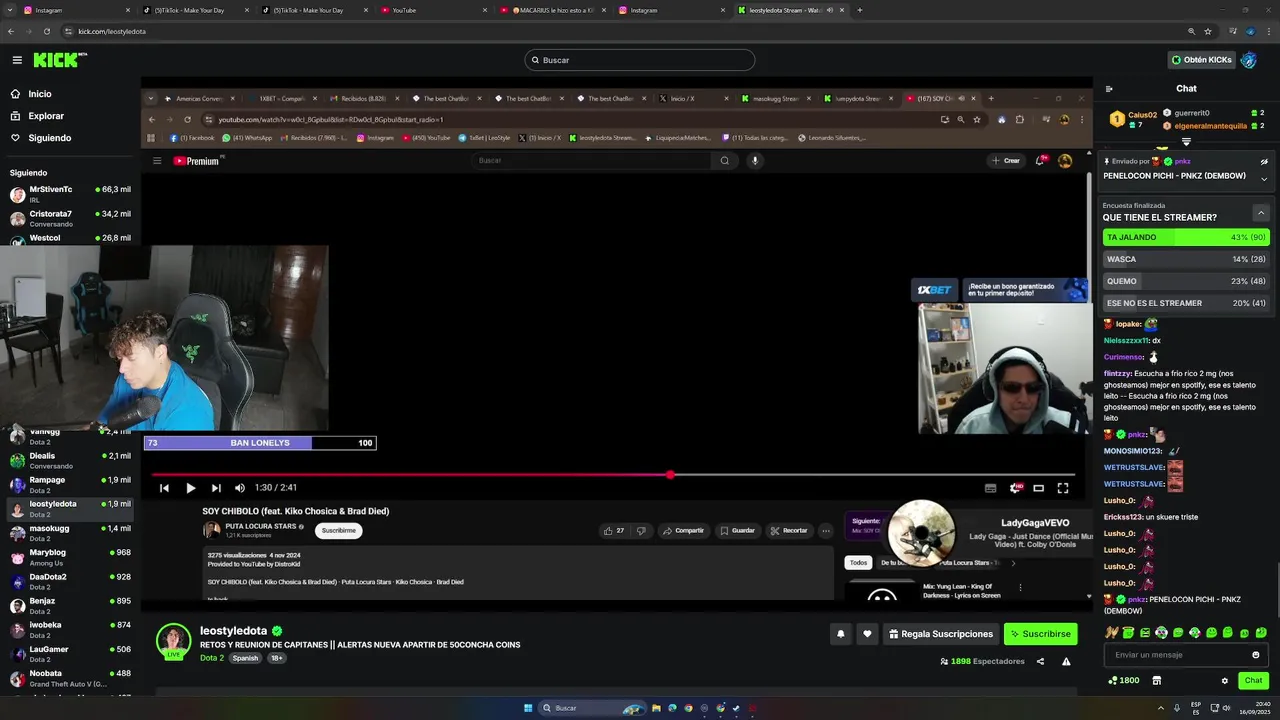This screenshot has height=720, width=1280.
Task: Open Benjaz followed channel
Action: point(70,605)
